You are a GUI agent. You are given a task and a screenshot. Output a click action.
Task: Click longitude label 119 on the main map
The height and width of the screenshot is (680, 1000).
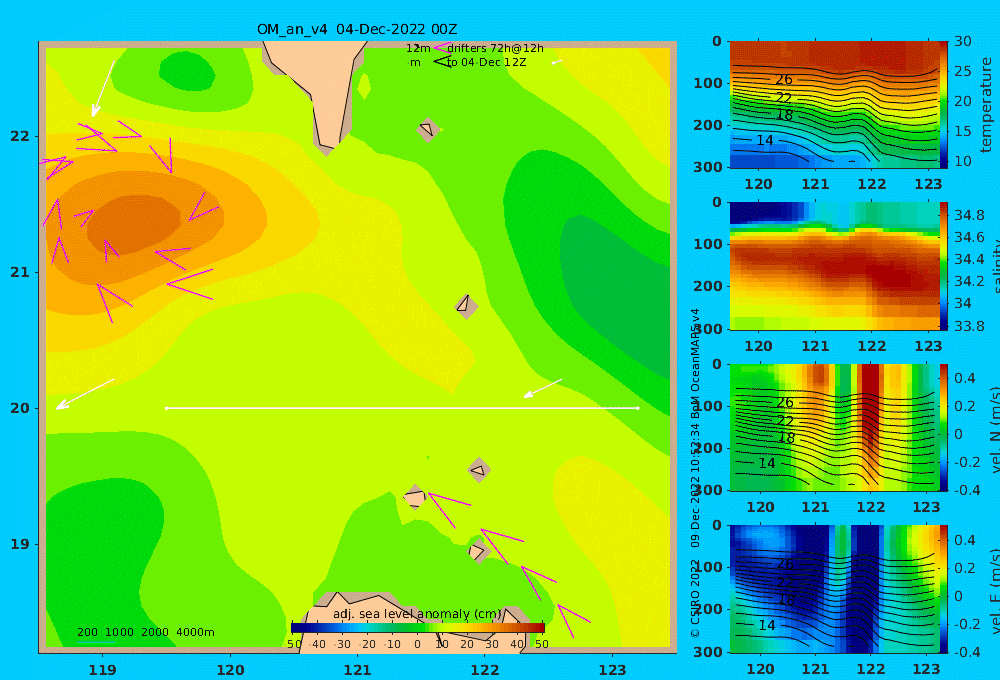coord(102,670)
